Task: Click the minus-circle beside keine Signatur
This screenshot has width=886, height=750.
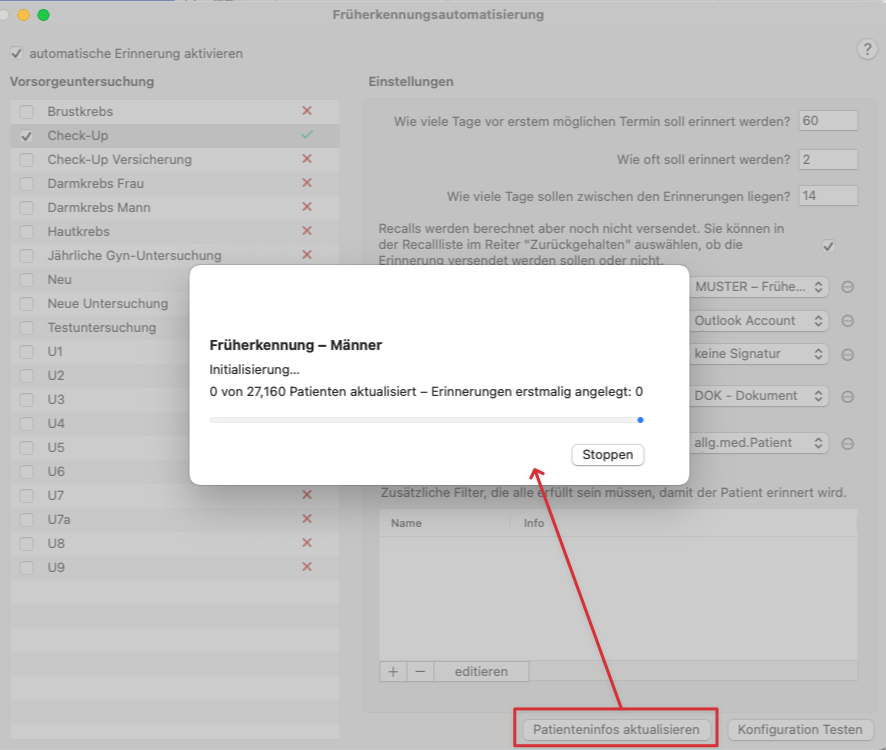Action: click(x=846, y=354)
